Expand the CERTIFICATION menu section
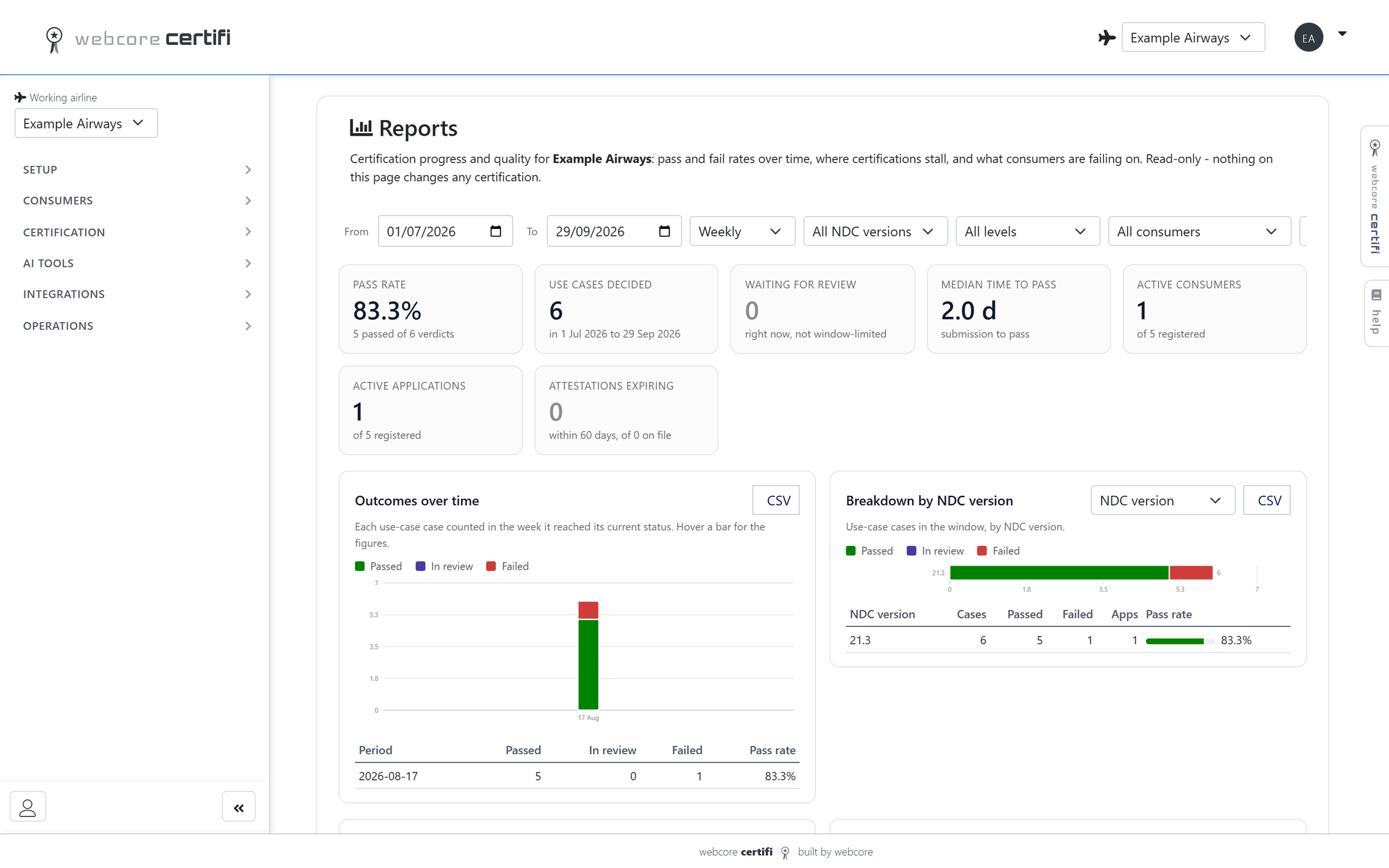 (137, 232)
